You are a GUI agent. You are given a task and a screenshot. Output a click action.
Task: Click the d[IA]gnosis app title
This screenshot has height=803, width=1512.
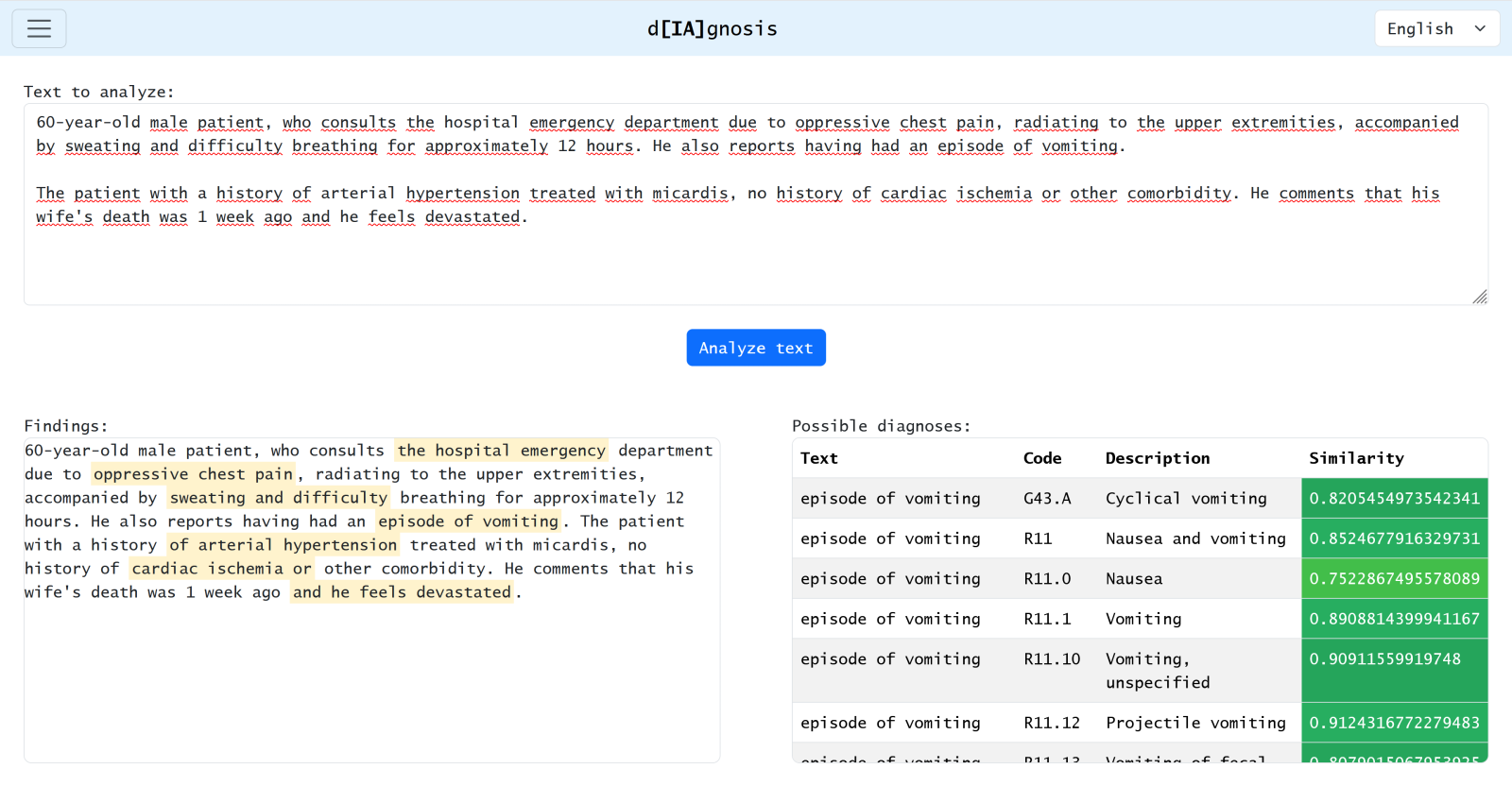(712, 28)
